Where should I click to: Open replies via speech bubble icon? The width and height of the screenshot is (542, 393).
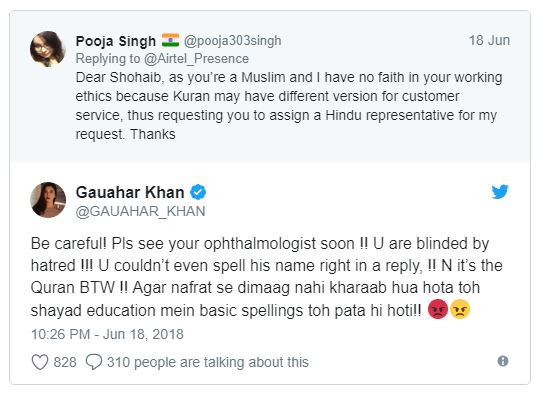[94, 362]
